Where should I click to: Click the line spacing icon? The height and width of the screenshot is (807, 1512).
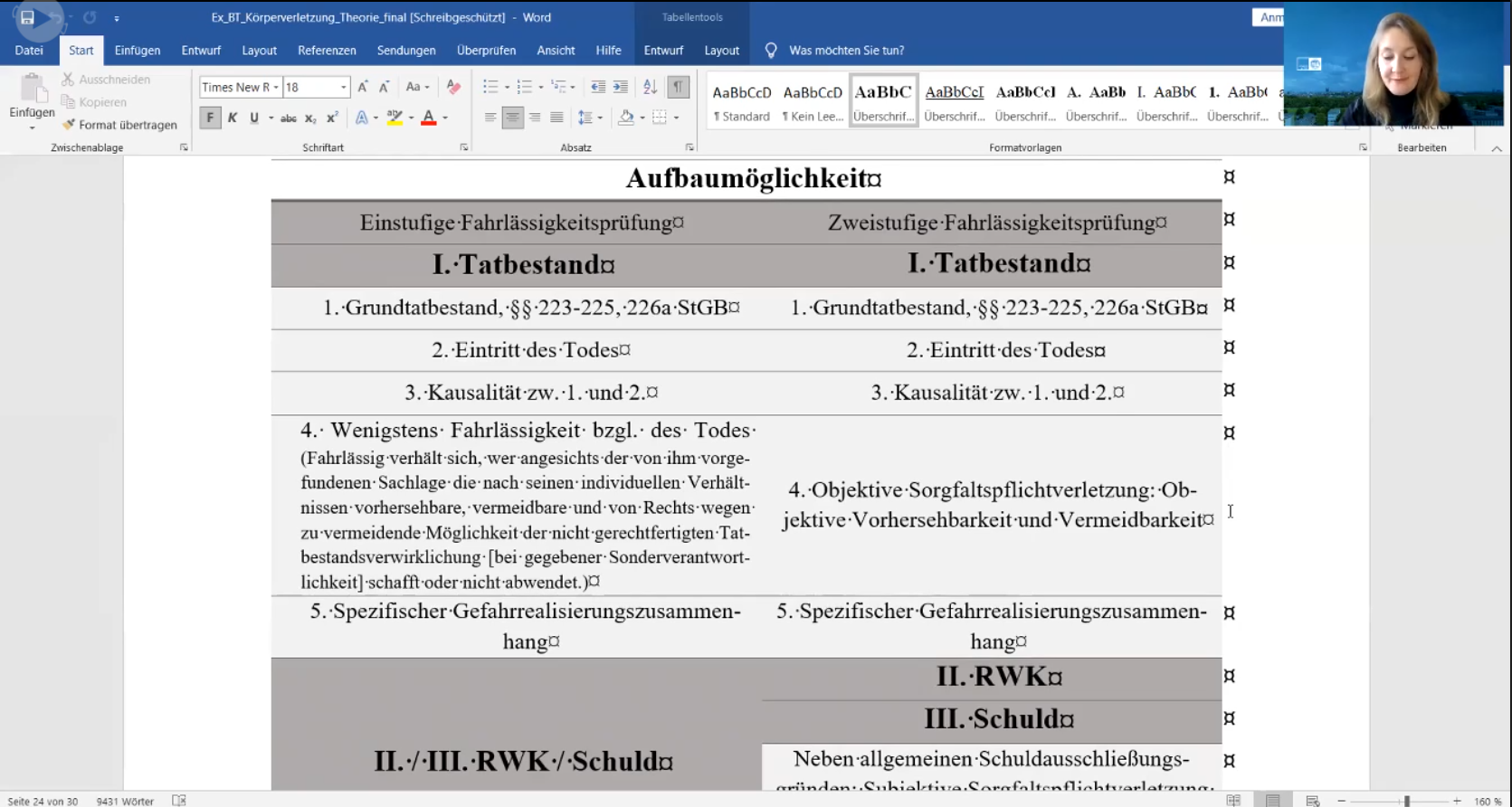tap(585, 118)
